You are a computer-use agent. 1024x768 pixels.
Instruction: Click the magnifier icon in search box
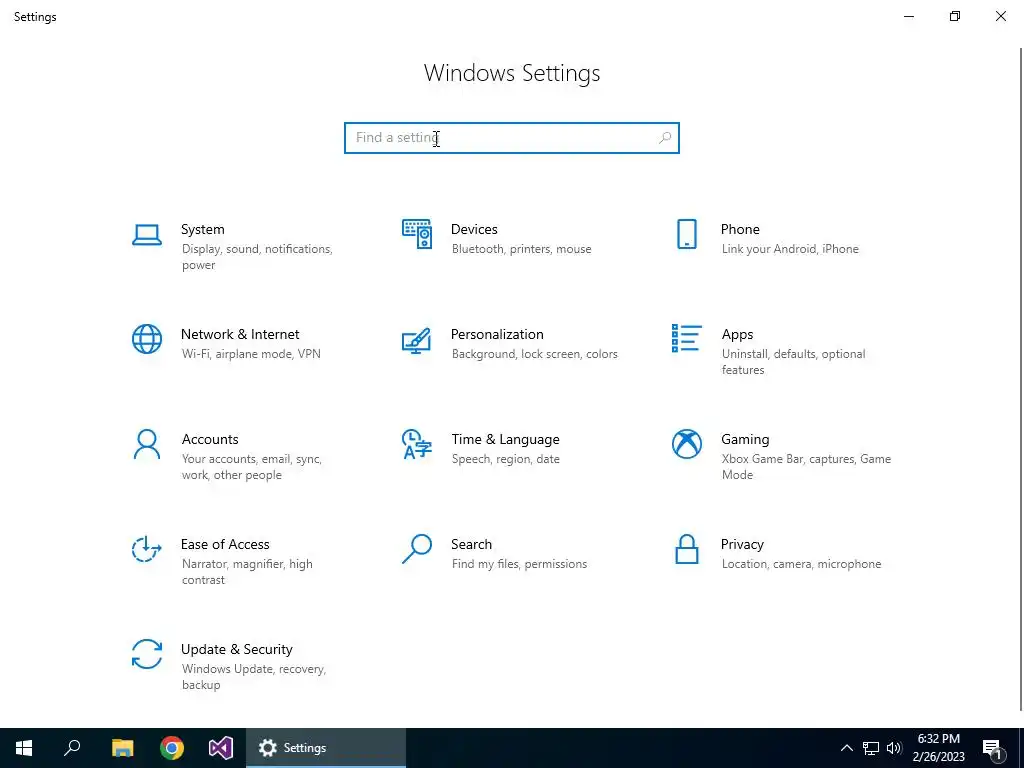click(x=665, y=138)
